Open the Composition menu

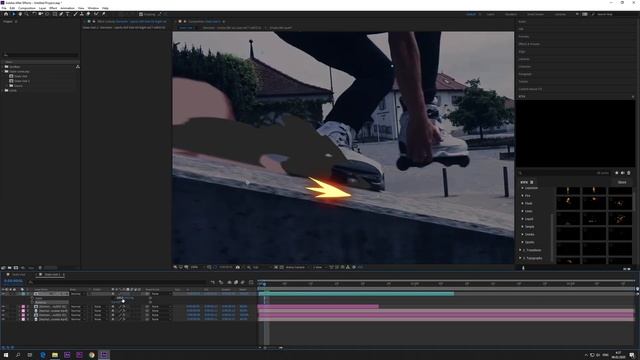pyautogui.click(x=27, y=8)
